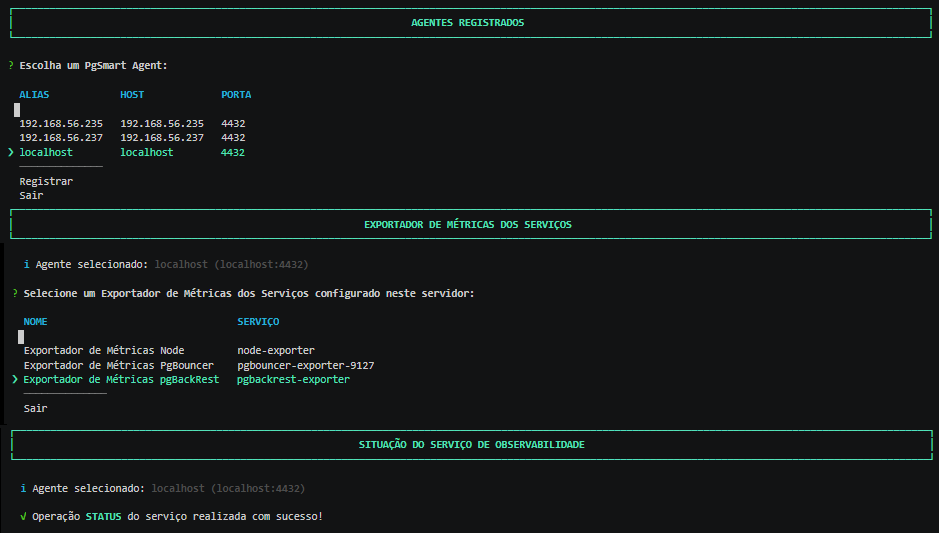Click the AGENTES REGISTRADOS banner title
Screen dimensions: 939x539
[468, 23]
